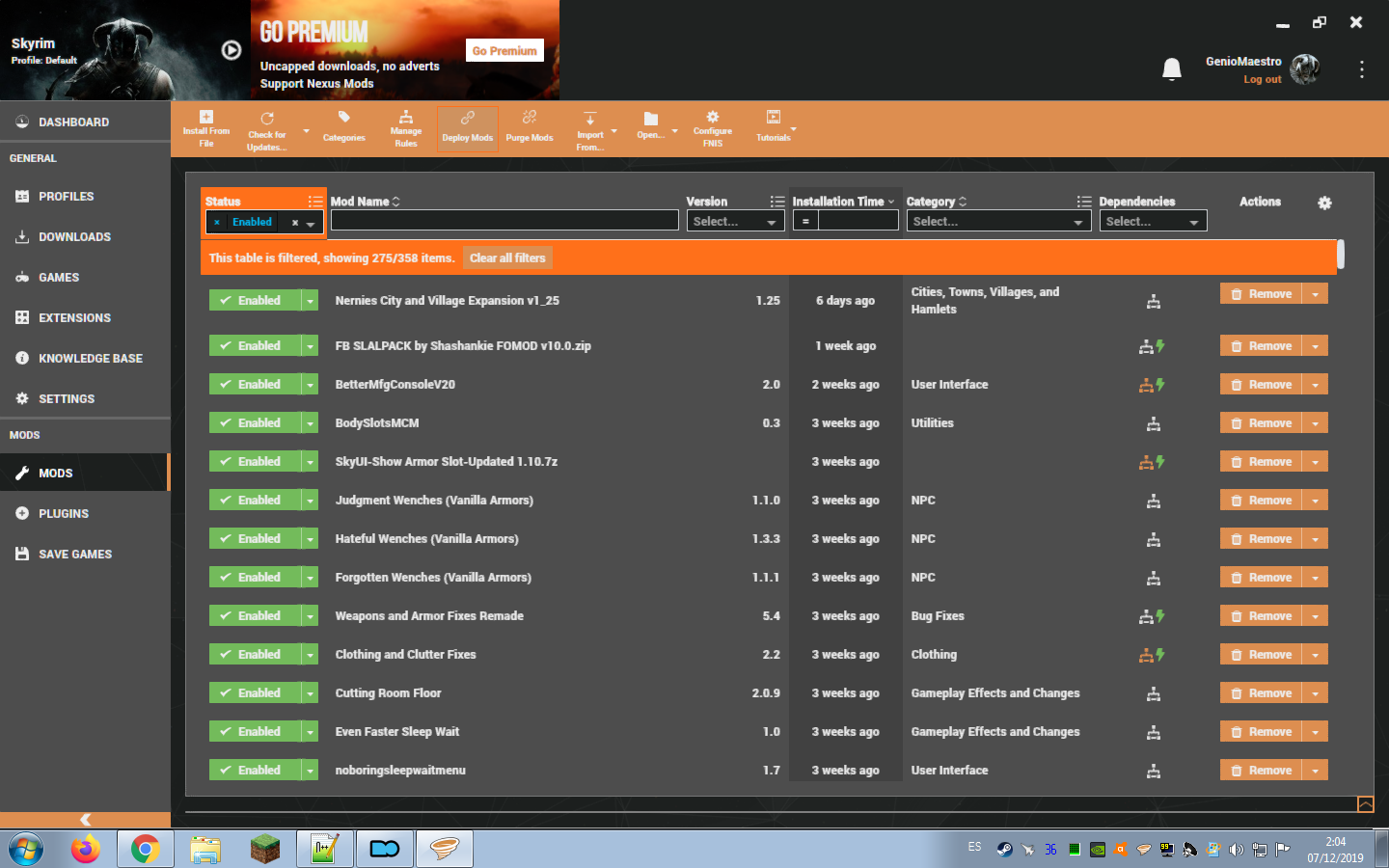
Task: Click the volume speaker tray icon
Action: (1236, 850)
